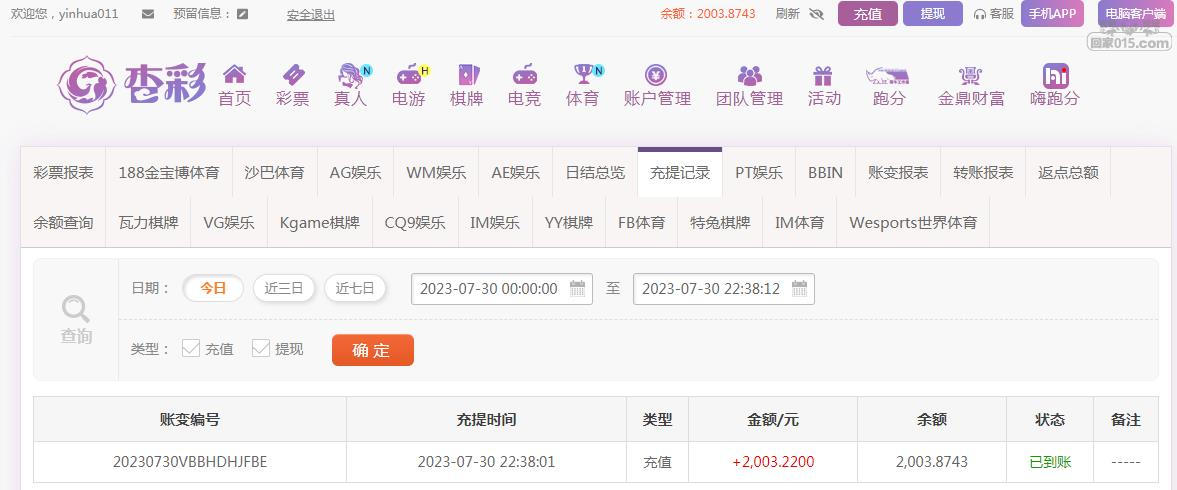Switch to 沙巴体育 tab
The height and width of the screenshot is (490, 1177).
pos(275,173)
